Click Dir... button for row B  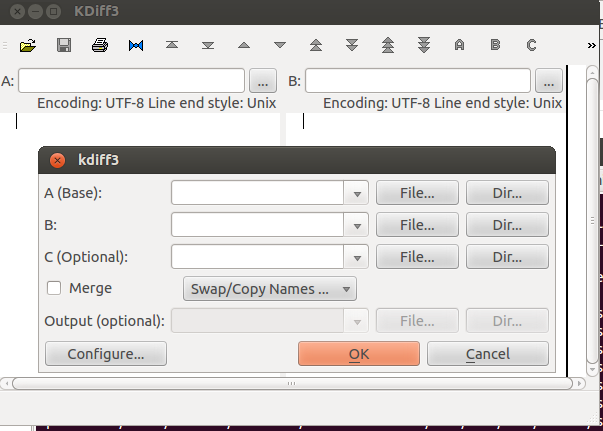507,225
